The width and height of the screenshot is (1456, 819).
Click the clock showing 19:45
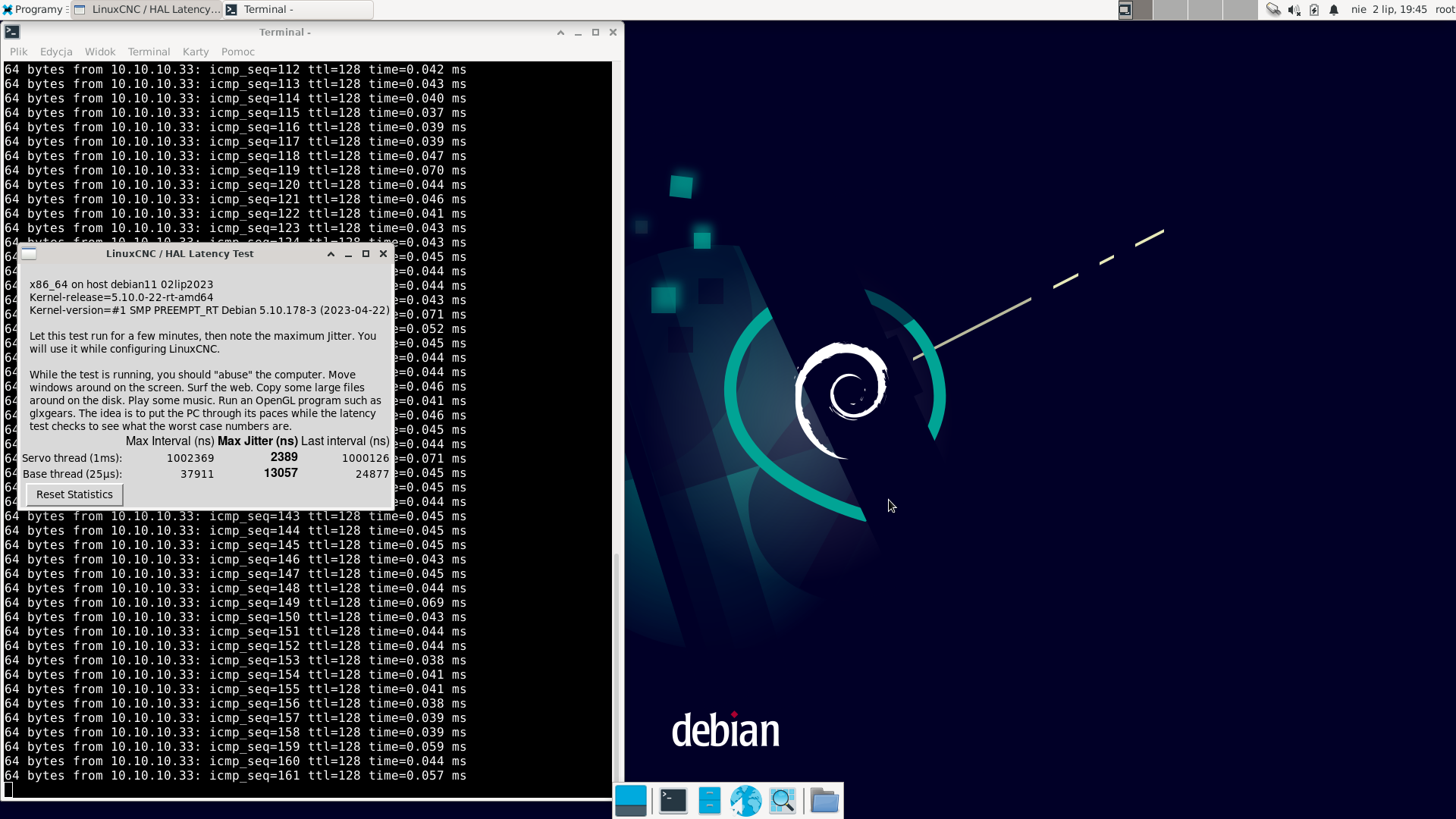(1389, 10)
